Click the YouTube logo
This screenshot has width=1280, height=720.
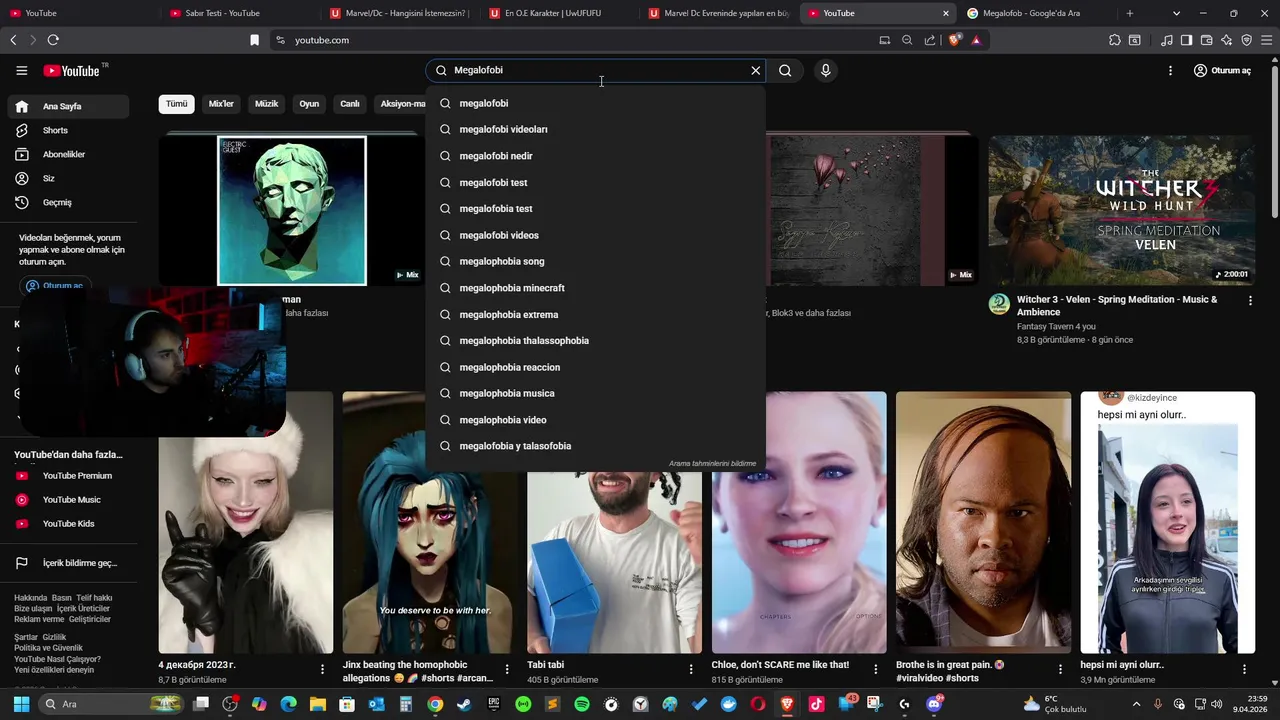pos(72,71)
